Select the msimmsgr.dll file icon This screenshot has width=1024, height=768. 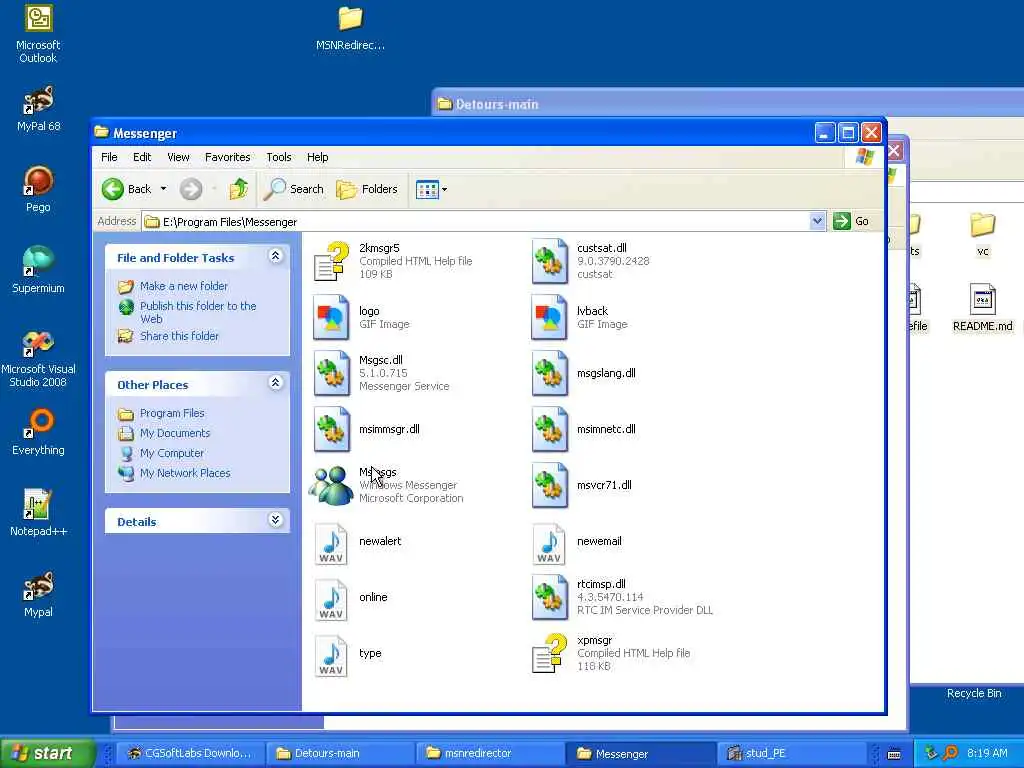click(331, 429)
